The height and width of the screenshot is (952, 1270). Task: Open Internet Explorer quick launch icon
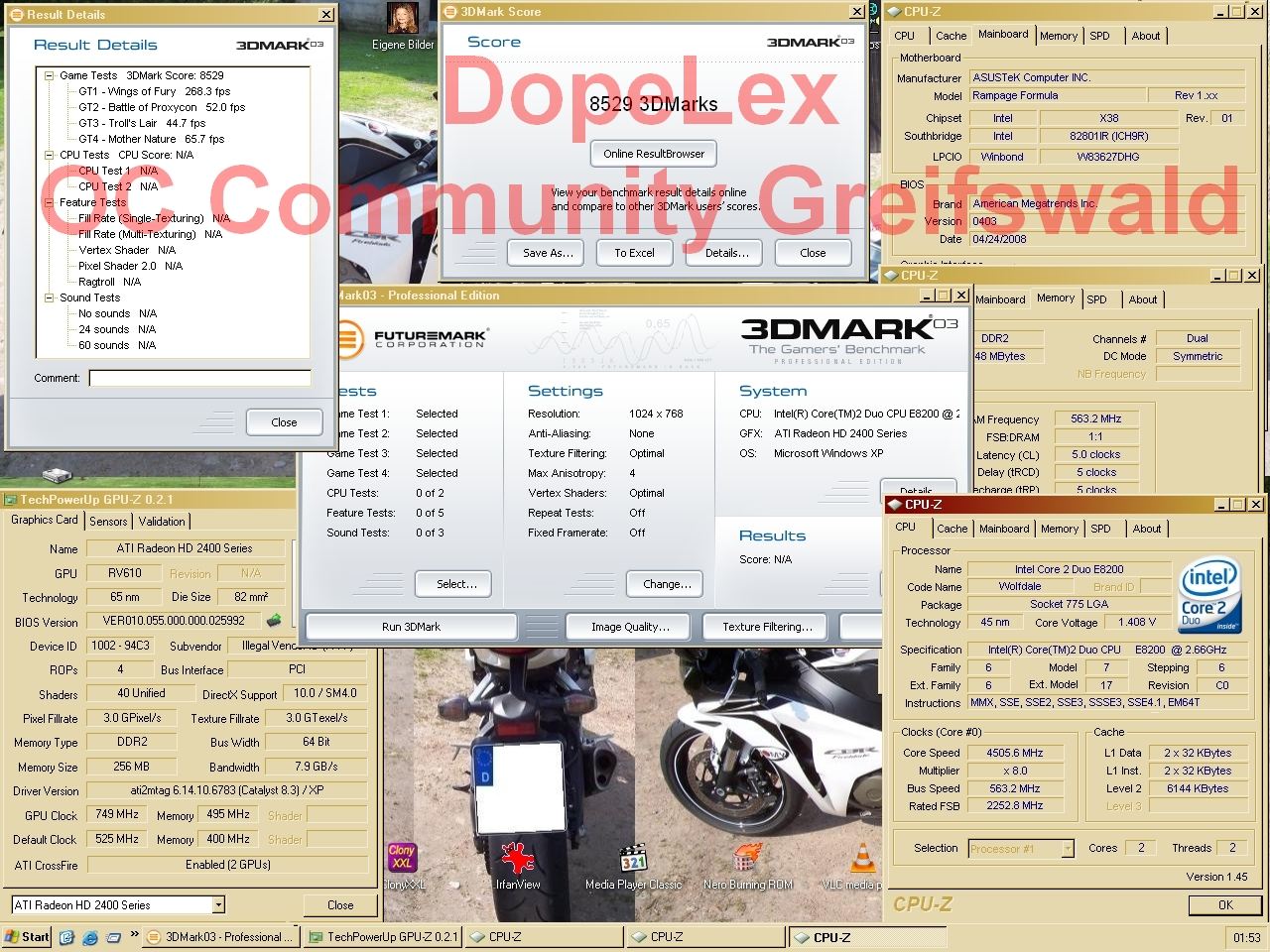pyautogui.click(x=90, y=936)
